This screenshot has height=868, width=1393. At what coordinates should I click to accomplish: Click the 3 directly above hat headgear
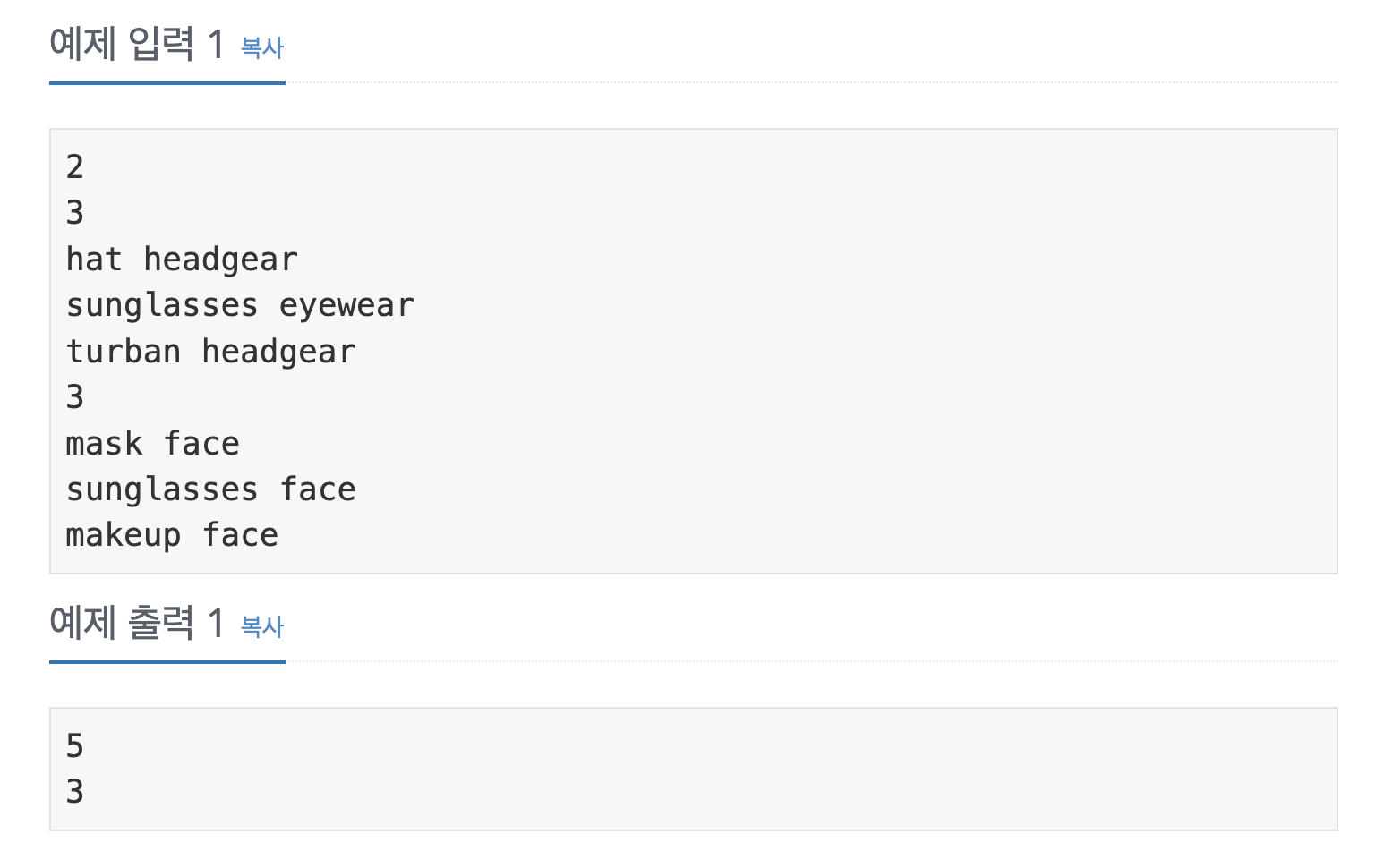pos(75,213)
